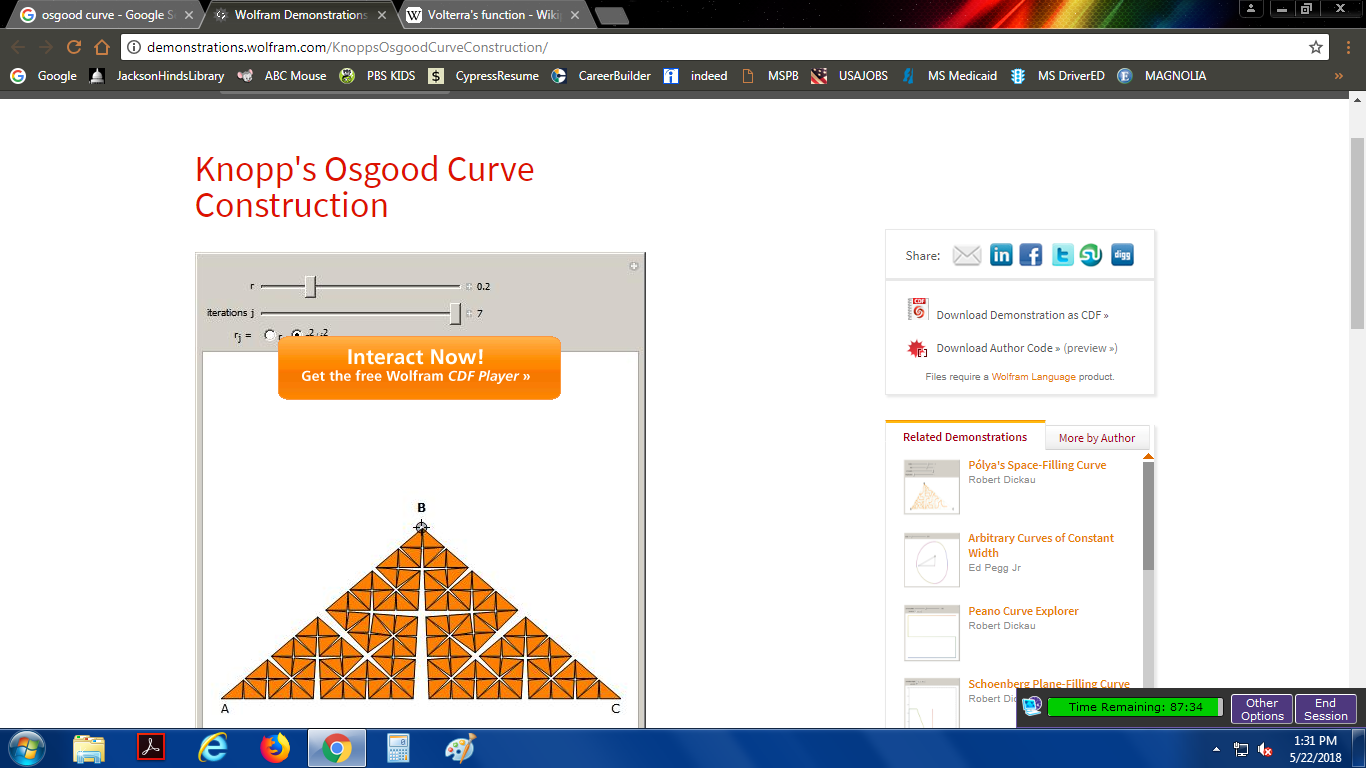Select the Related Demonstrations tab

click(x=965, y=437)
